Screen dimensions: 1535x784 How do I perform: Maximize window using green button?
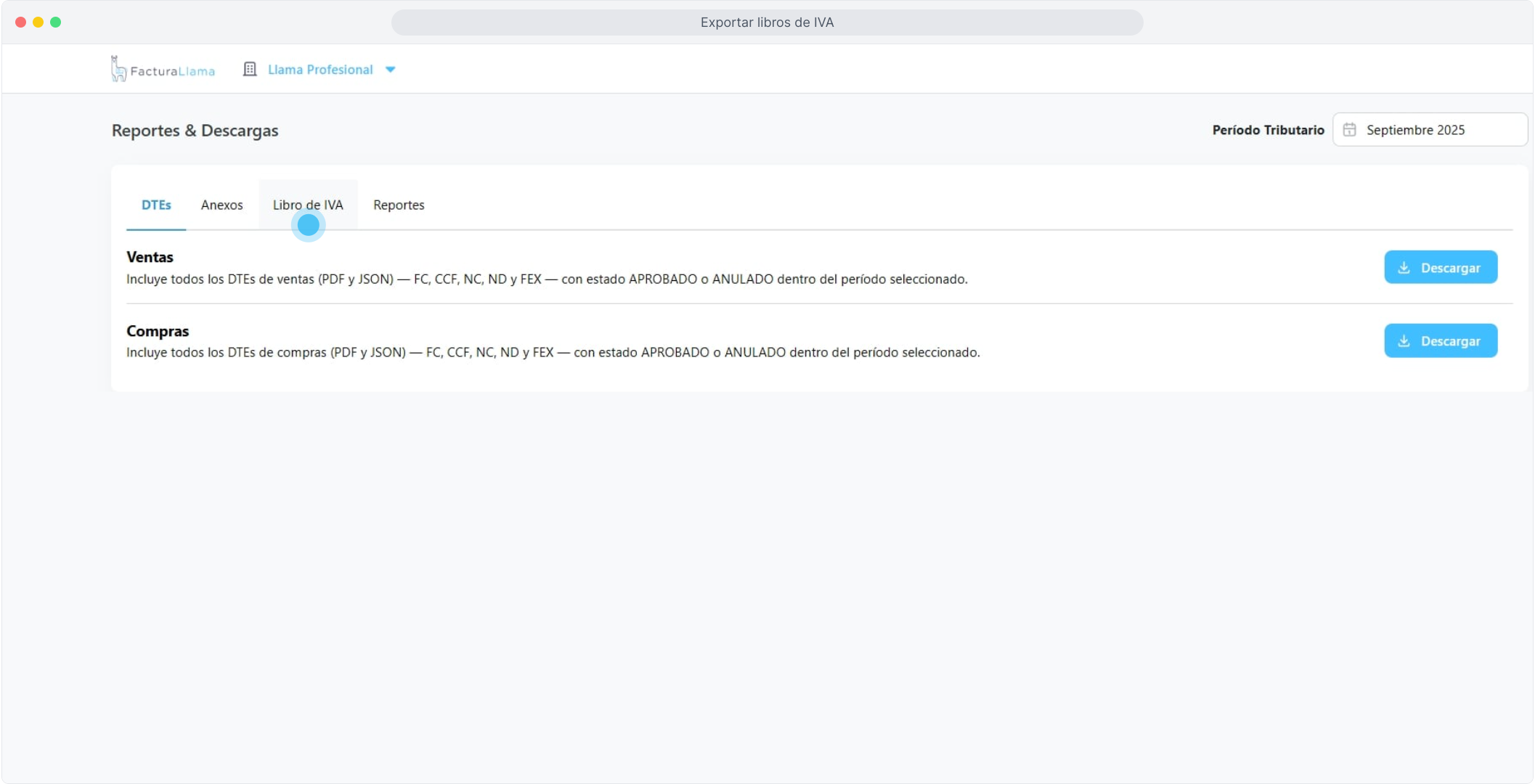pyautogui.click(x=56, y=23)
